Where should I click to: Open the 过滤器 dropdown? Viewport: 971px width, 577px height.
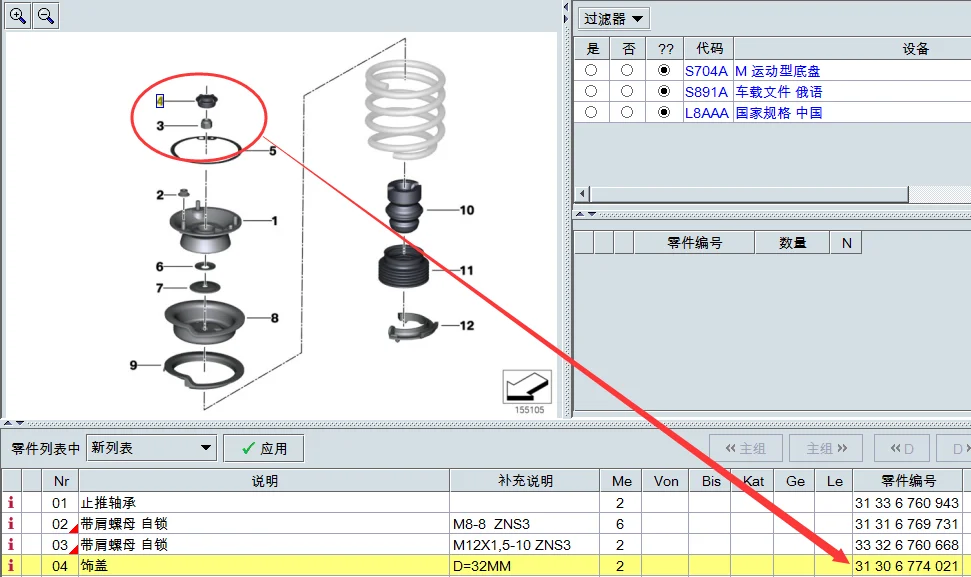pos(613,19)
